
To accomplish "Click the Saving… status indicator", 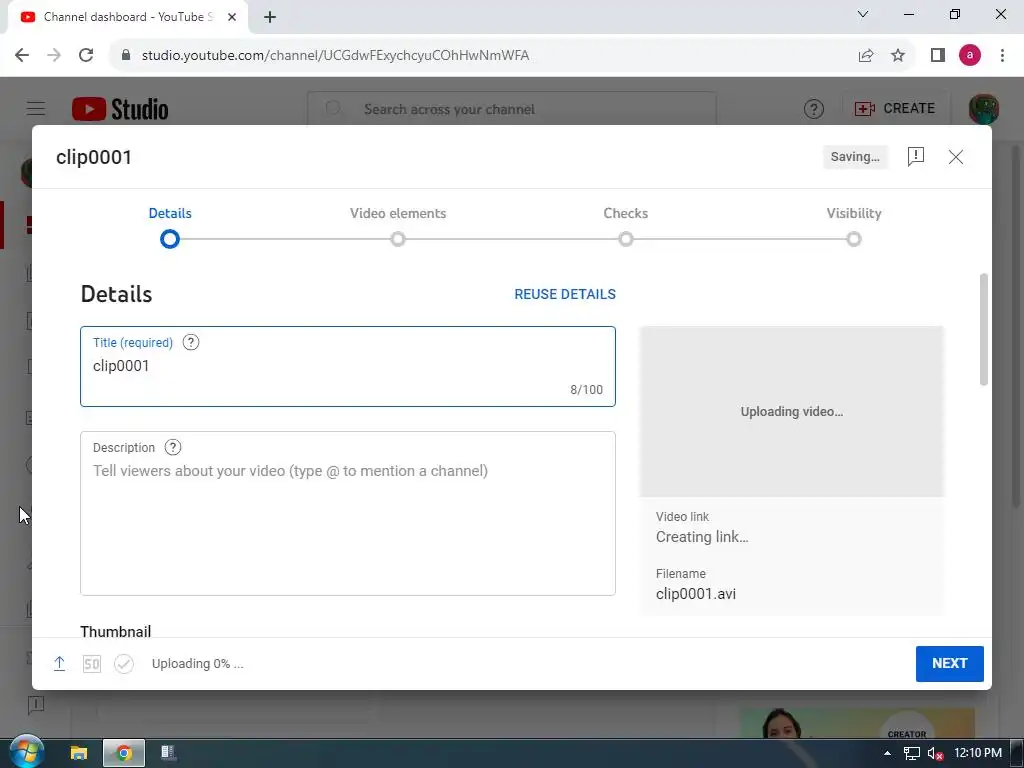I will click(855, 157).
